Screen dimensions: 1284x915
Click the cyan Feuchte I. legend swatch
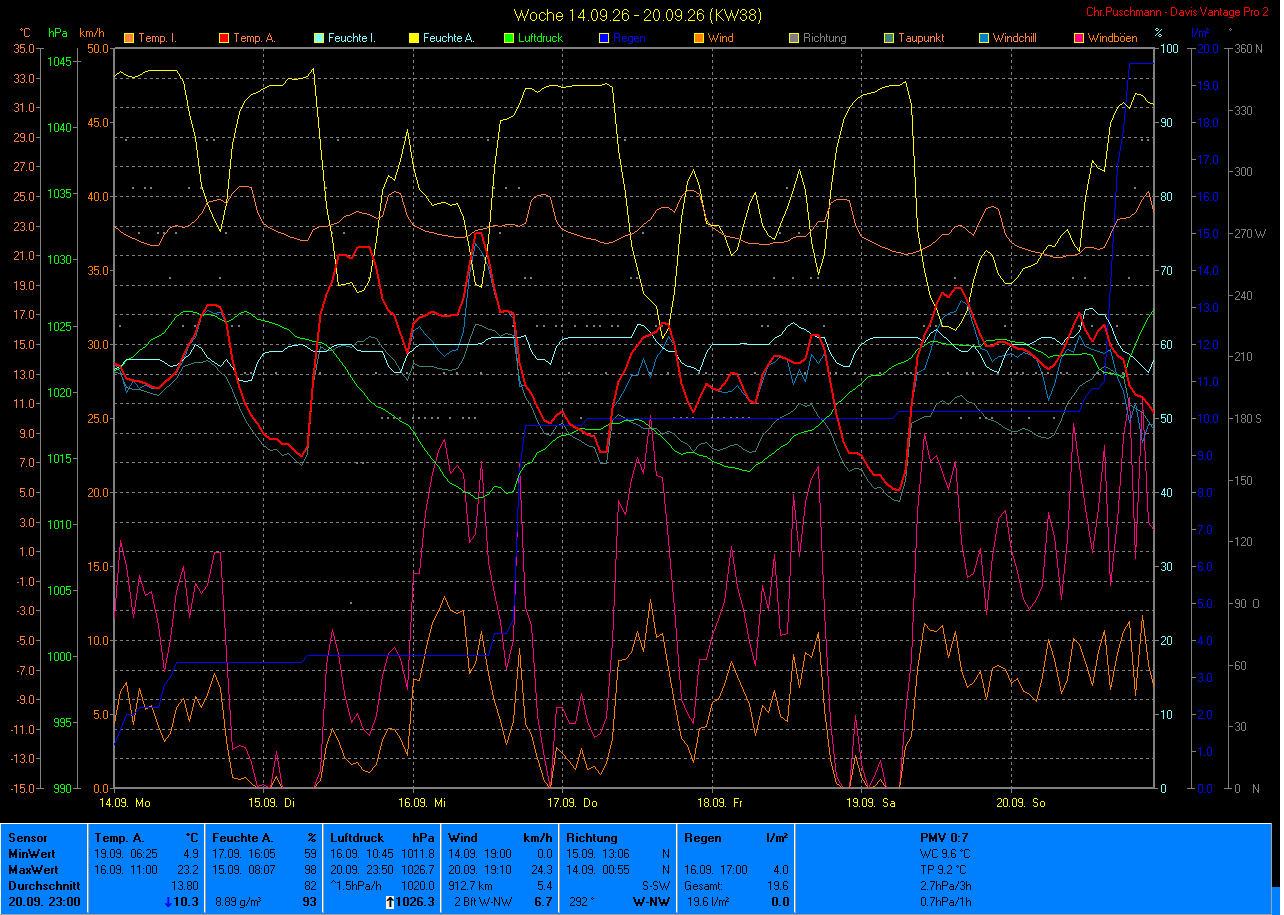(x=319, y=39)
